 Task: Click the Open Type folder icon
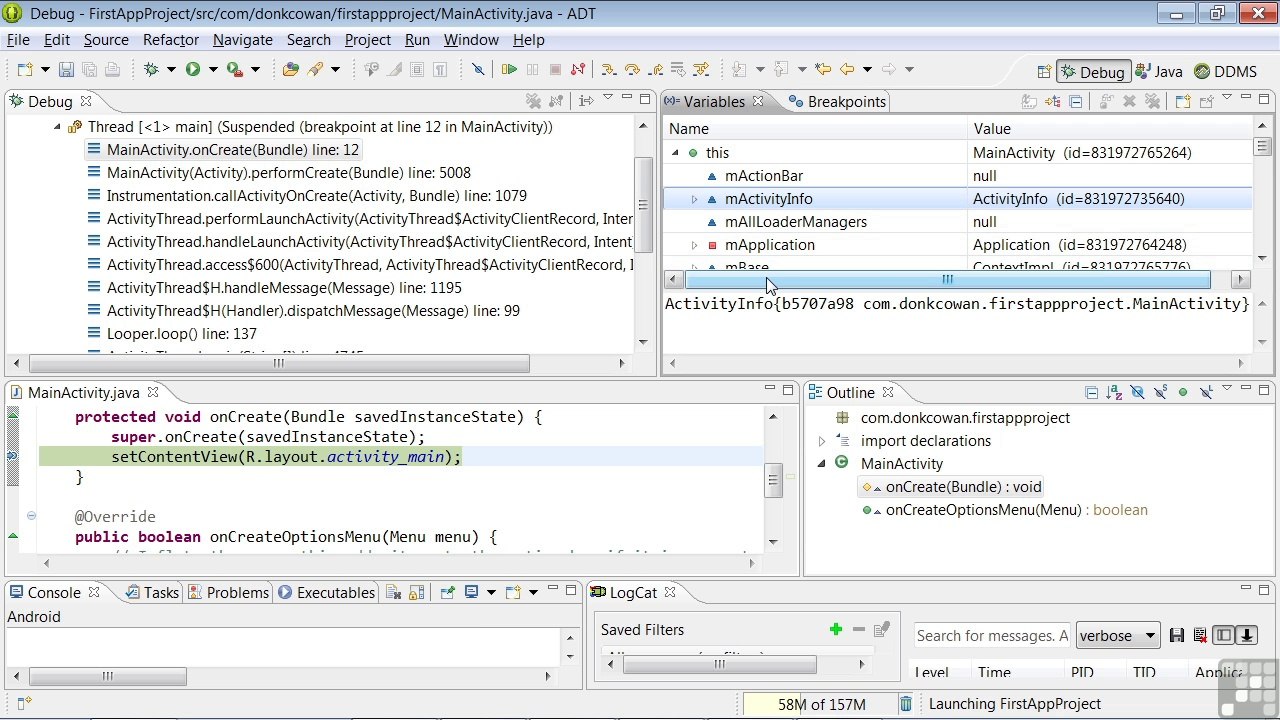tap(291, 69)
